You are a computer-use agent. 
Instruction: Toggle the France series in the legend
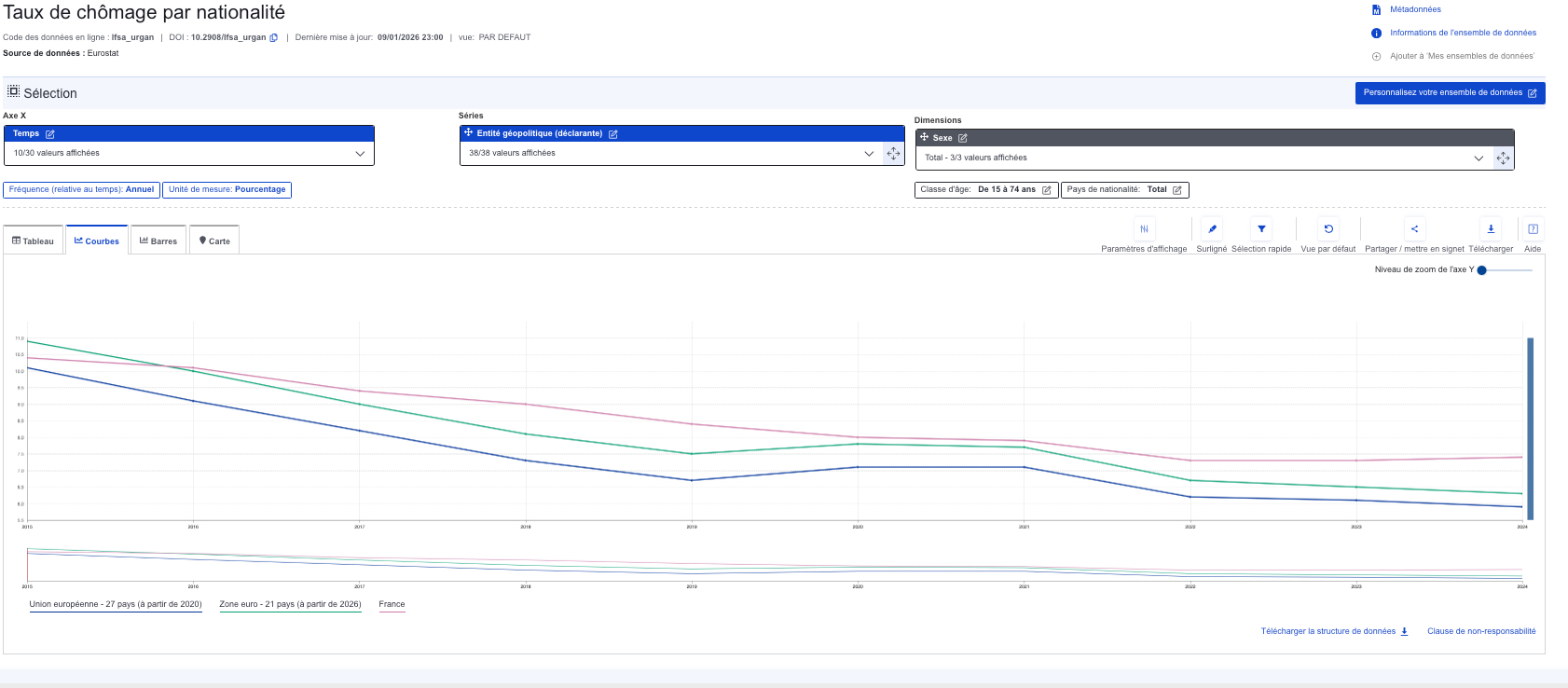click(x=392, y=604)
